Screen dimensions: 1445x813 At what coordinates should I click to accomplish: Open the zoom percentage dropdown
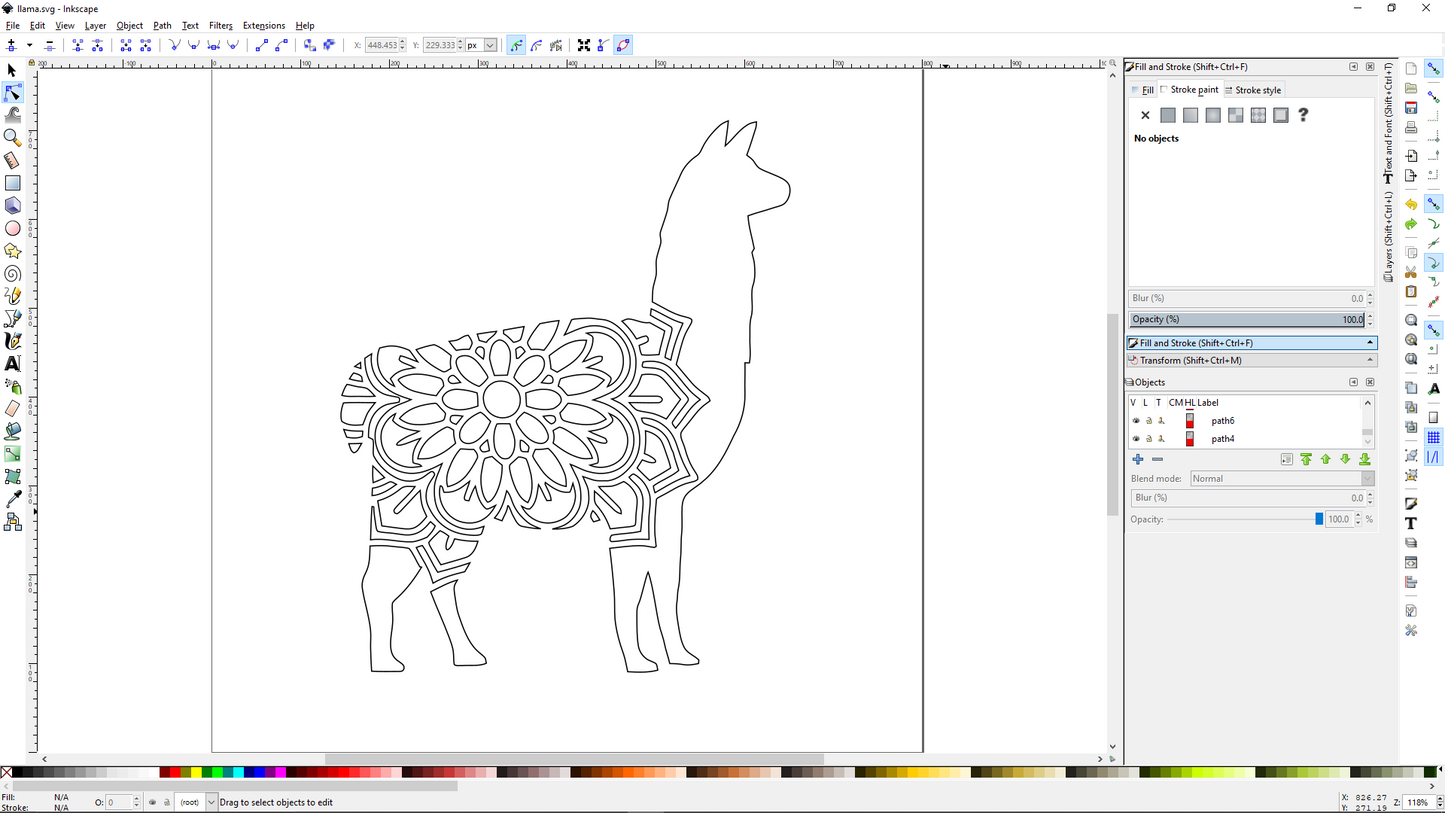(x=1437, y=802)
